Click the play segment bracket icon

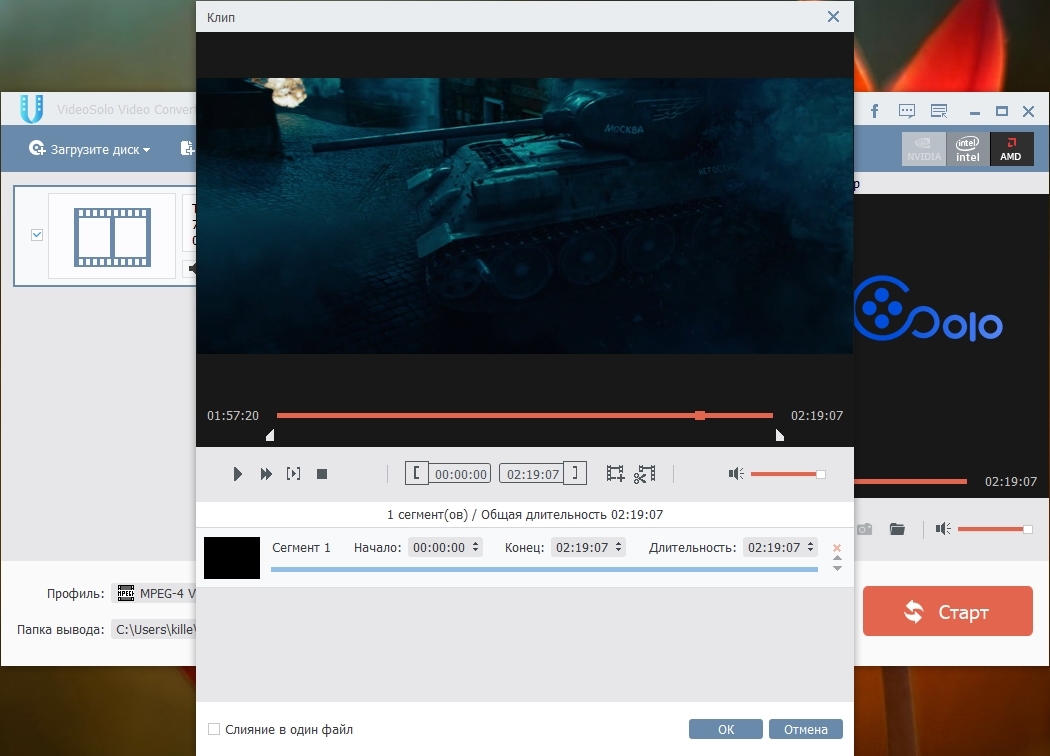pyautogui.click(x=294, y=474)
